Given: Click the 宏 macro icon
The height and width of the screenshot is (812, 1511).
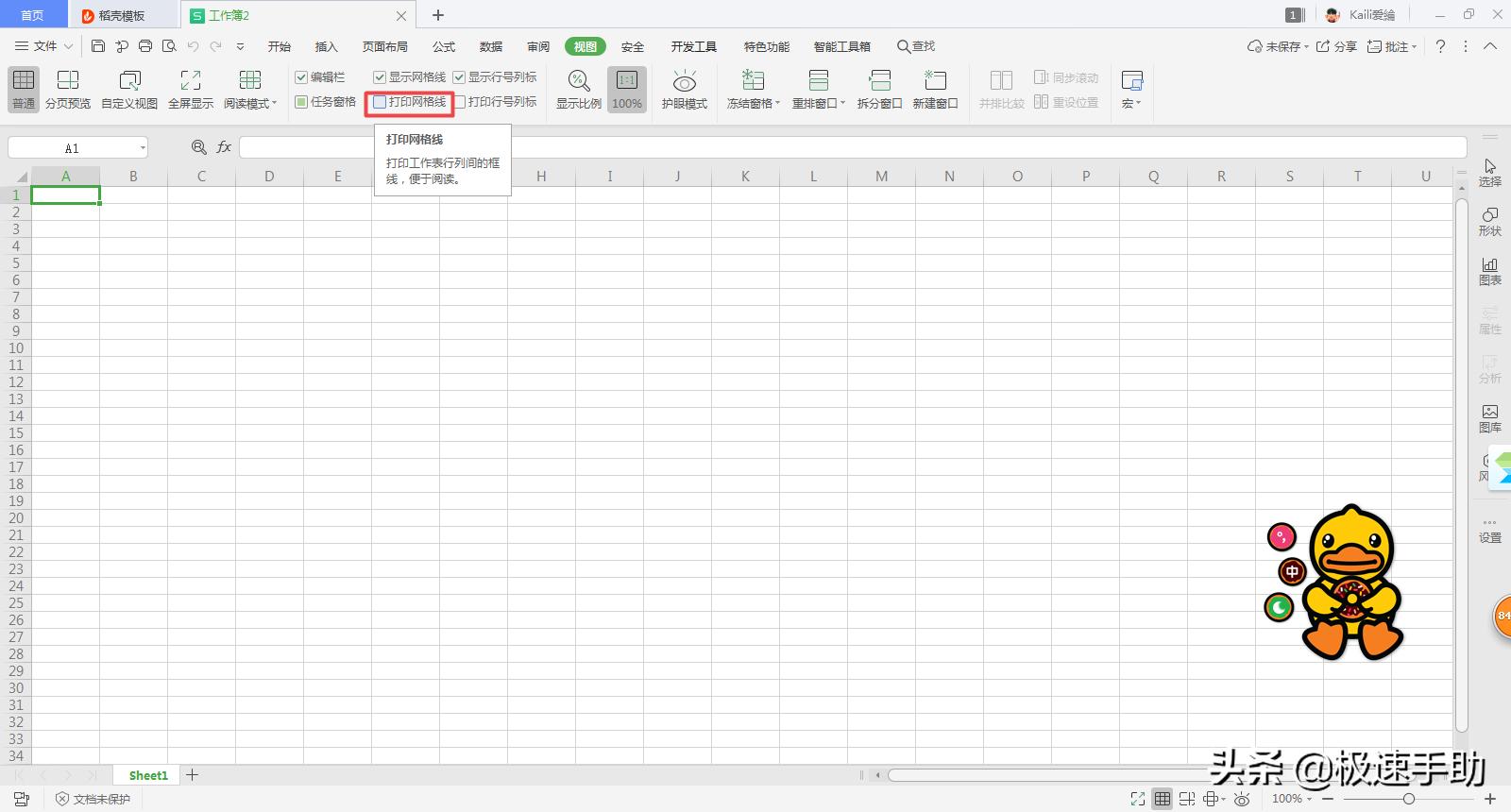Looking at the screenshot, I should pyautogui.click(x=1132, y=80).
